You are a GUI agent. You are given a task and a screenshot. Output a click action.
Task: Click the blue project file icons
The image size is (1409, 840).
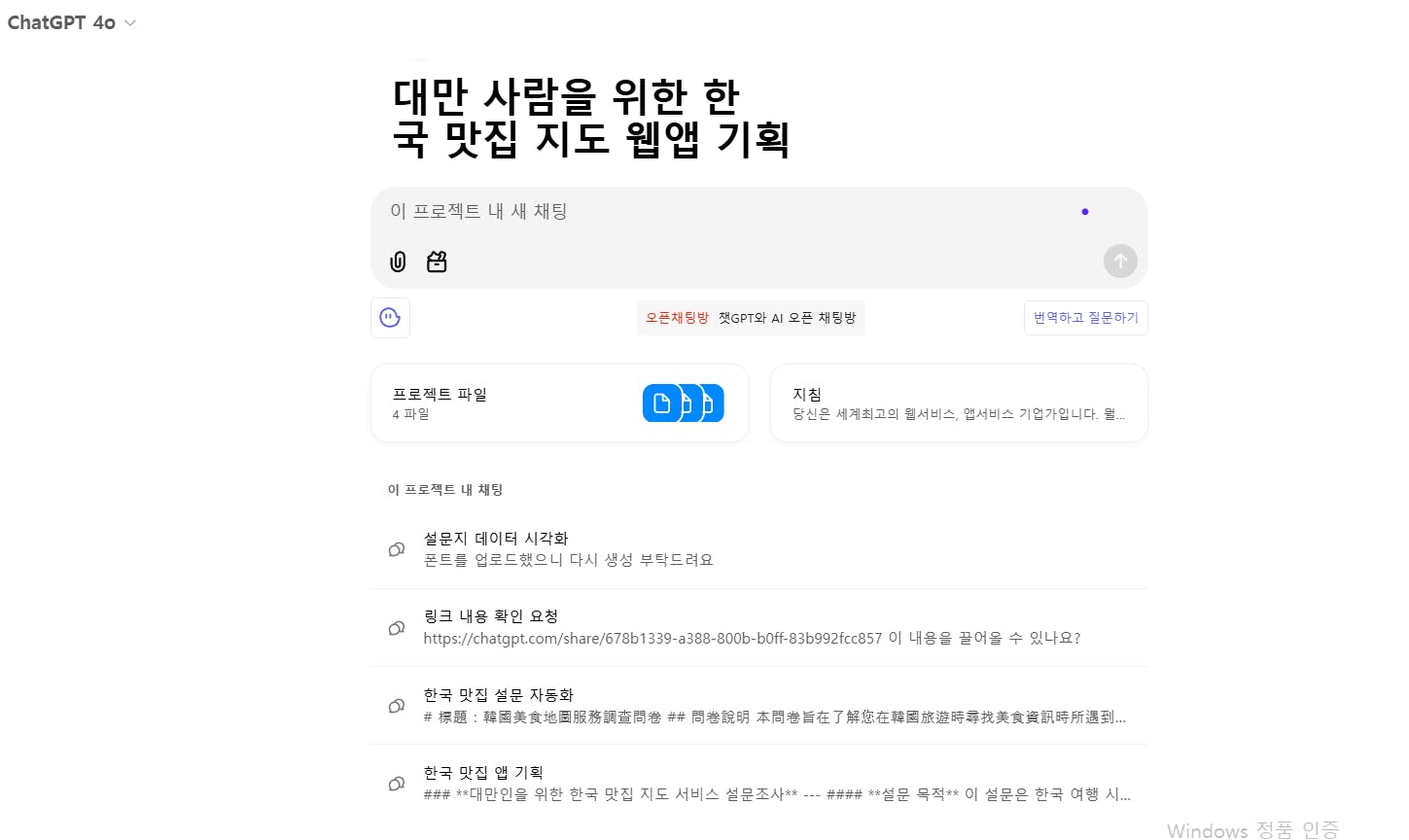coord(684,403)
